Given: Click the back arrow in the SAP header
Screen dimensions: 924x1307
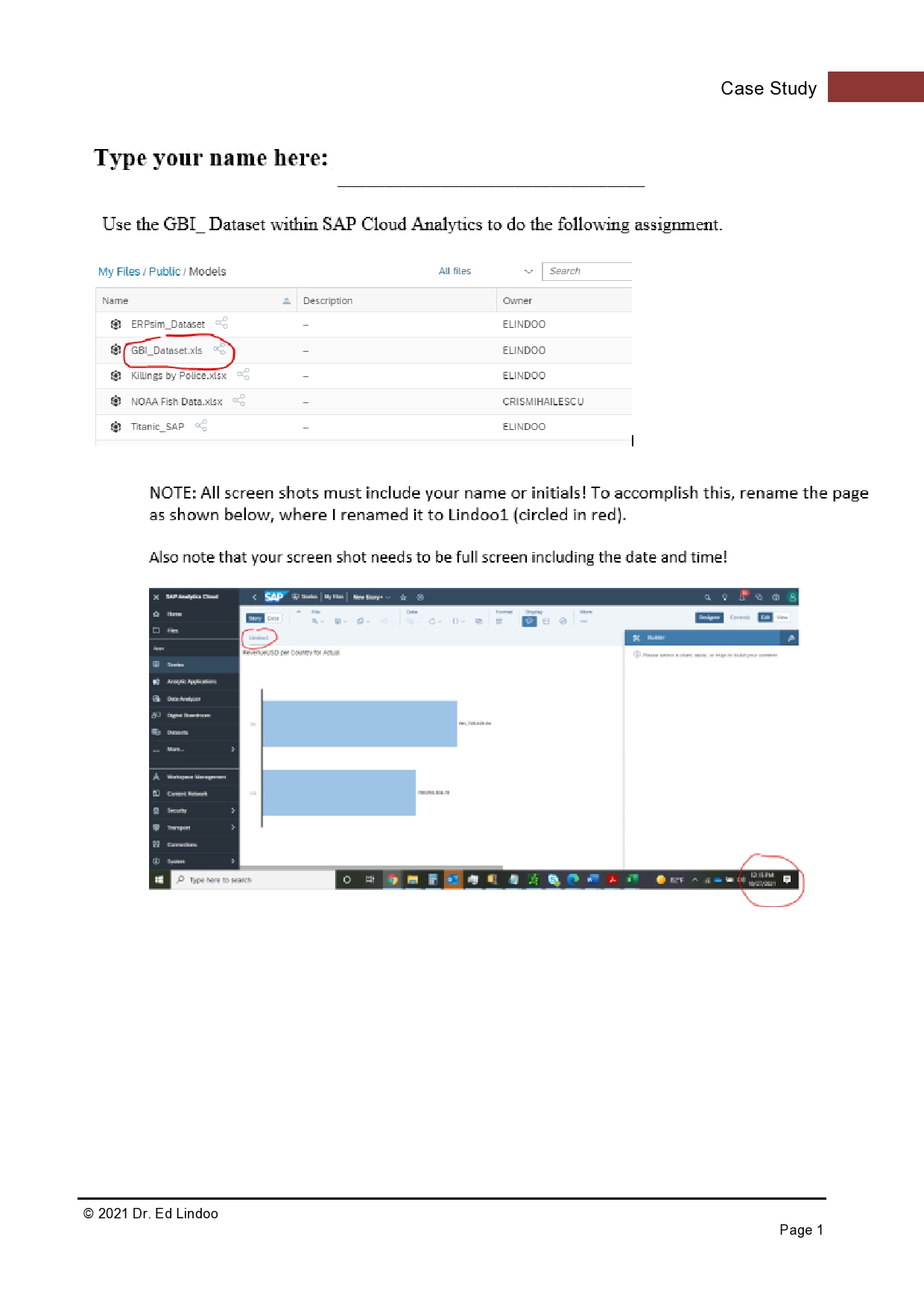Looking at the screenshot, I should click(254, 597).
